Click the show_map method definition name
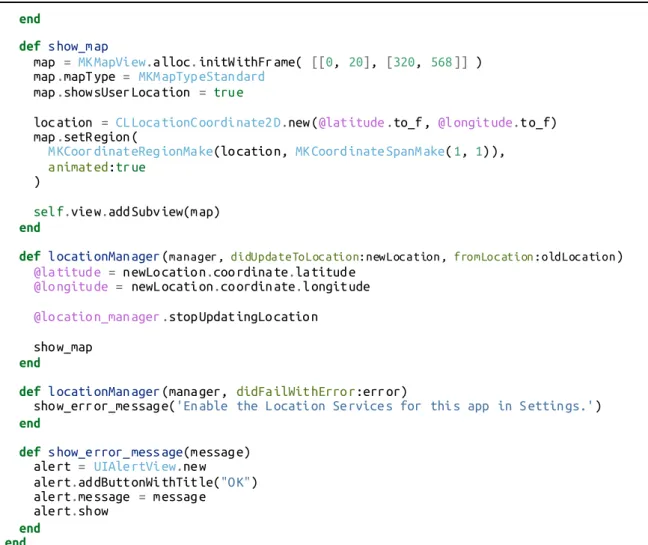This screenshot has width=648, height=545. coord(78,46)
